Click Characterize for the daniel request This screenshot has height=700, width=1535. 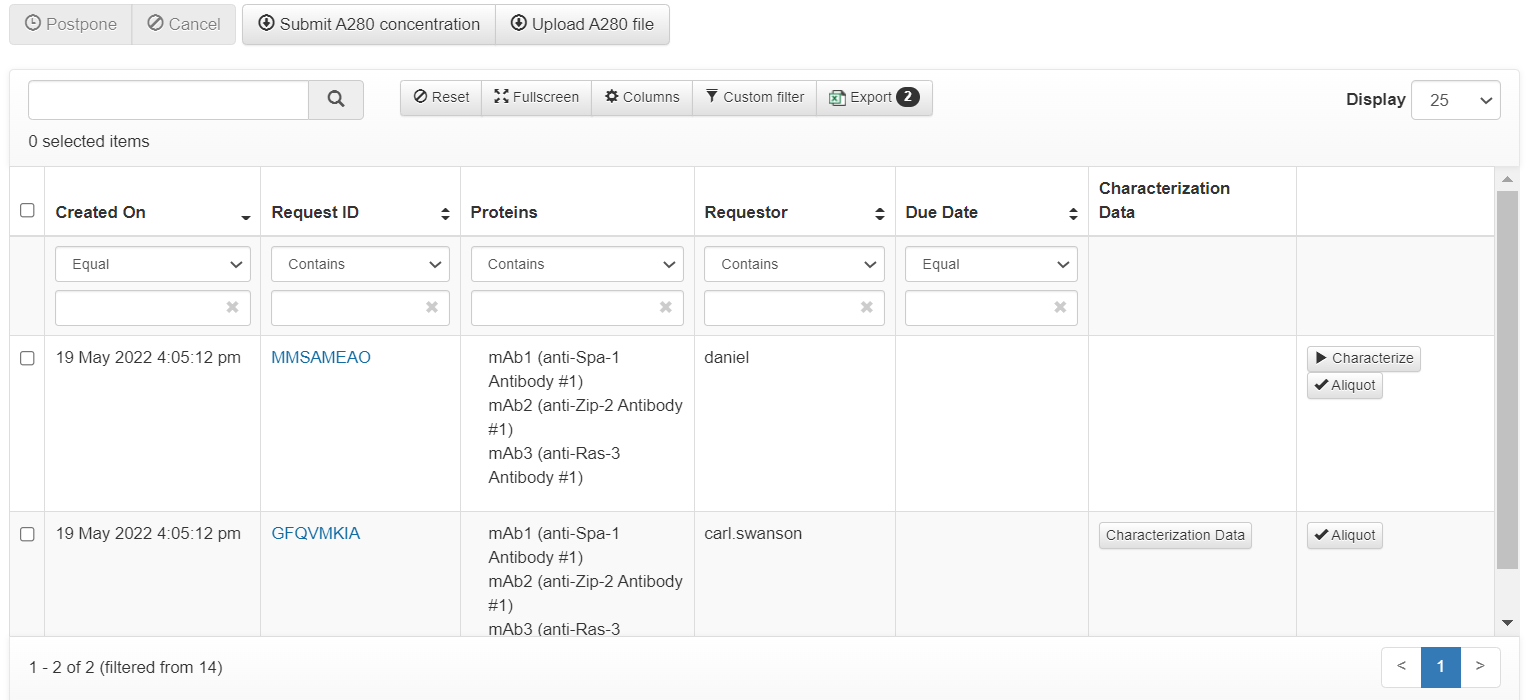click(1363, 358)
